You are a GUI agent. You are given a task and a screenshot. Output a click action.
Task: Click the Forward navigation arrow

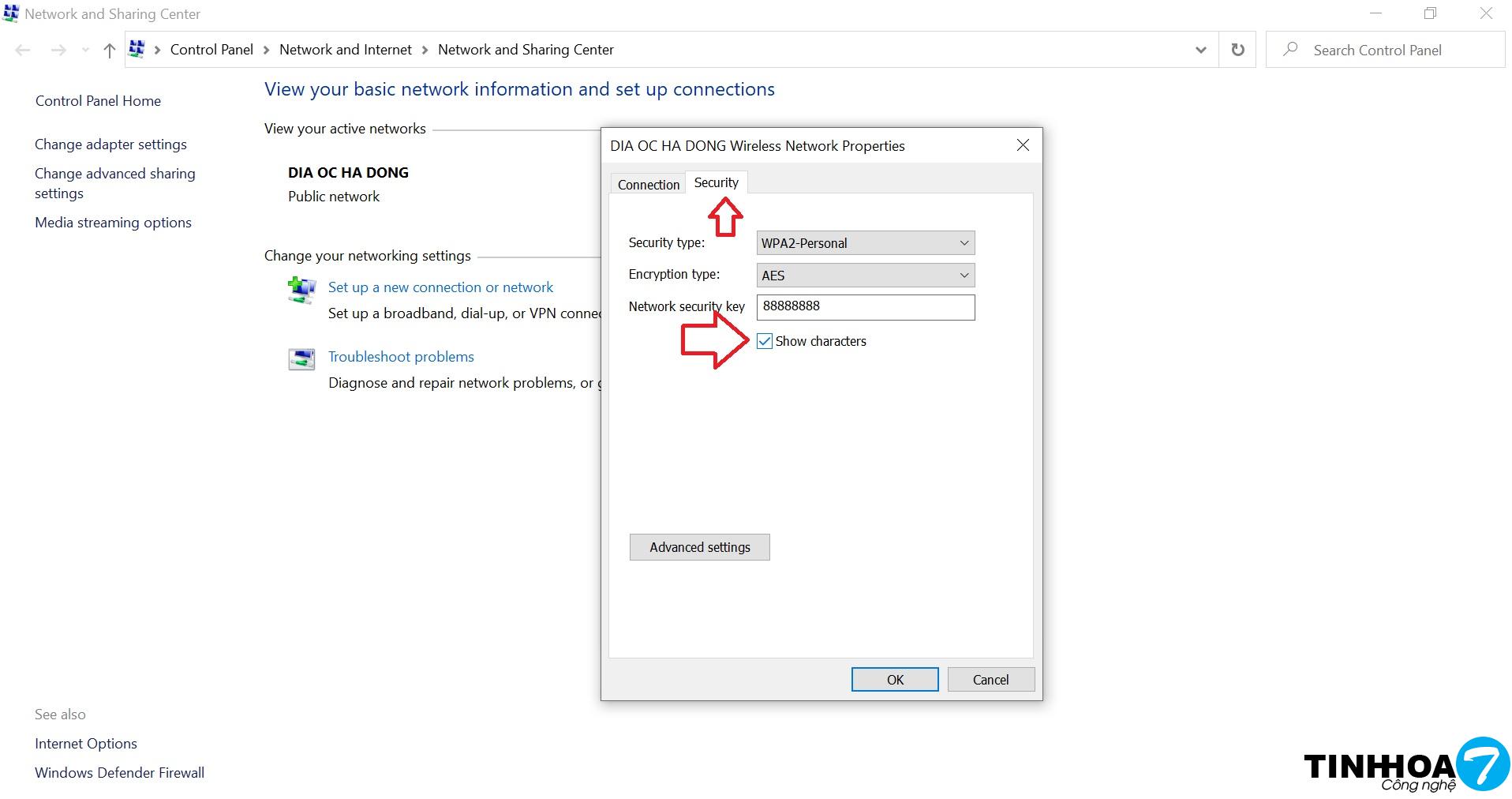tap(58, 51)
